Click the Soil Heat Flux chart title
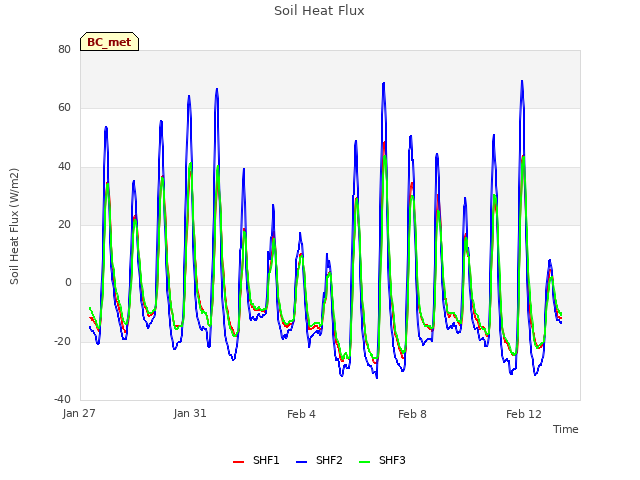The width and height of the screenshot is (640, 480). 319,11
